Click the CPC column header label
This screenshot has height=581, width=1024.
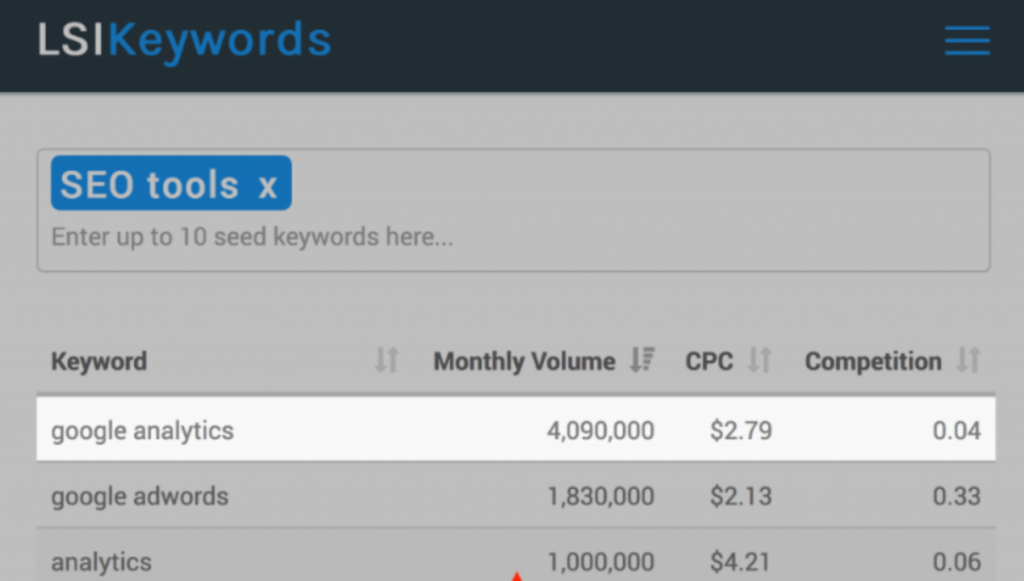click(709, 361)
